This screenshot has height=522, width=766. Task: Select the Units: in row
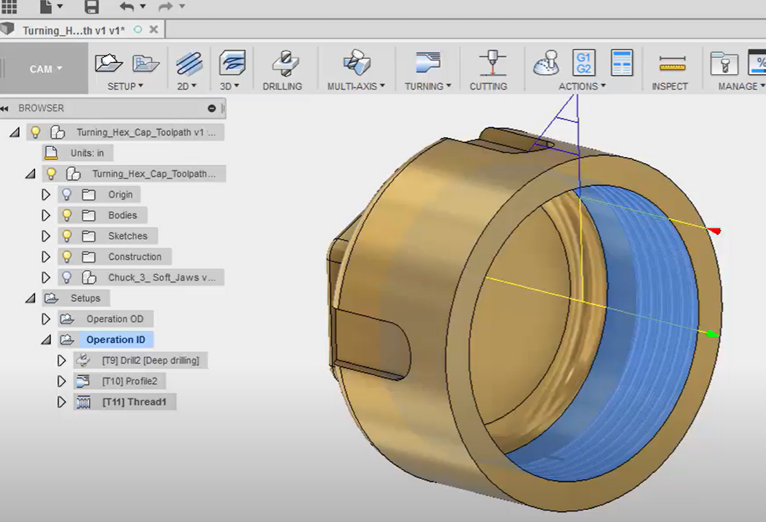click(78, 153)
